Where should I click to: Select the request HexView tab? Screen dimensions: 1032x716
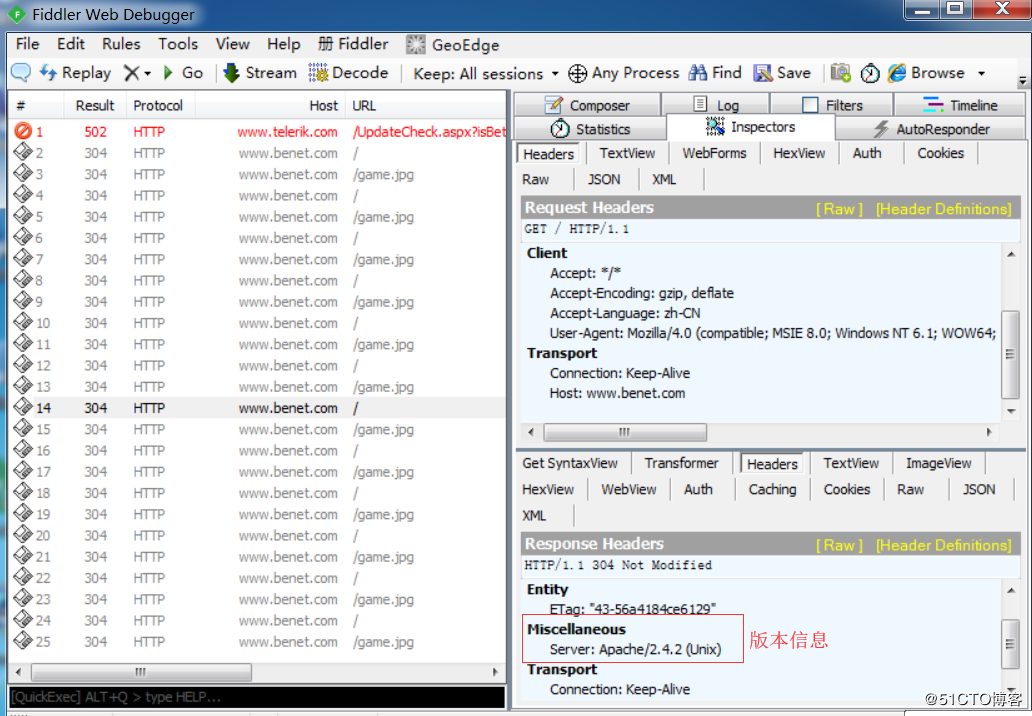tap(799, 153)
